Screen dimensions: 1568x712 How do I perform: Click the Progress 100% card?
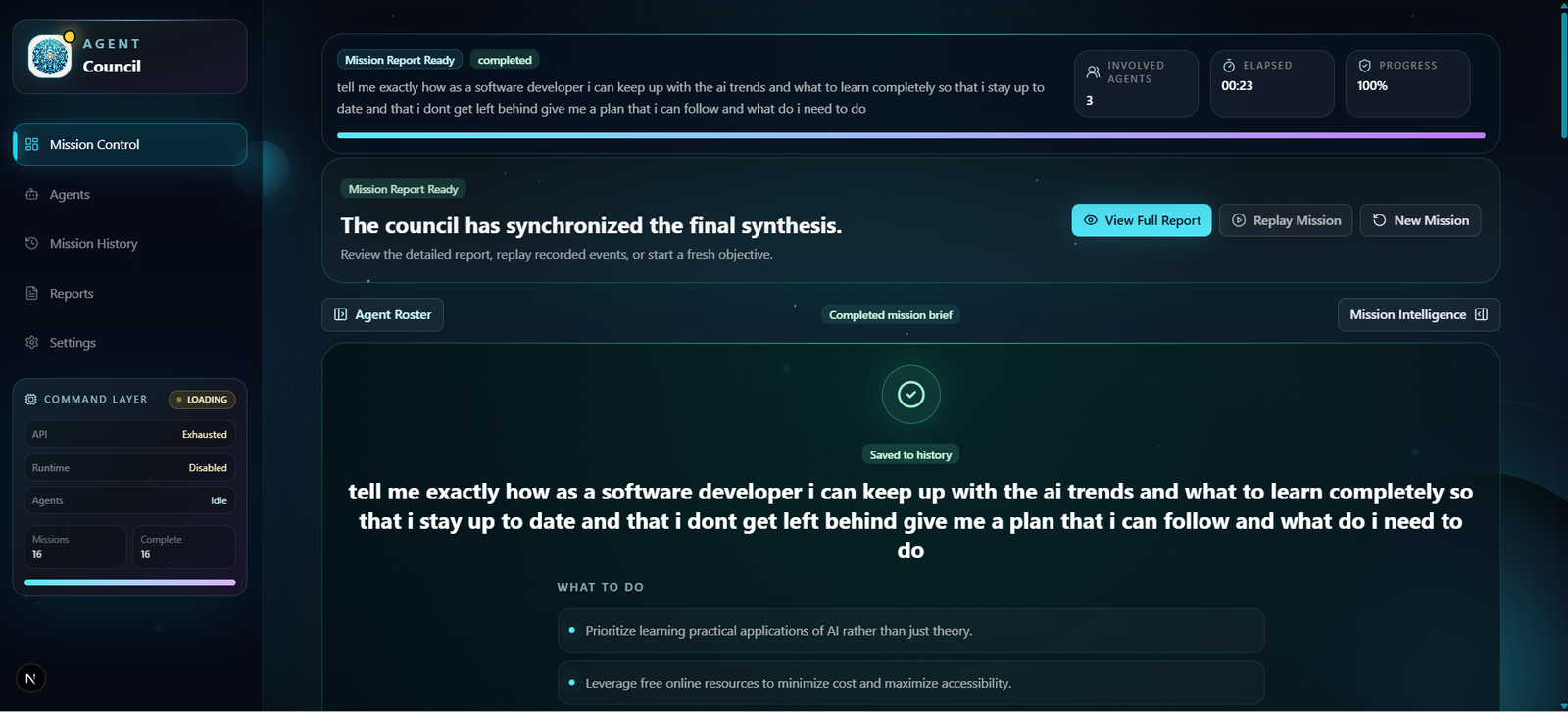(x=1407, y=83)
